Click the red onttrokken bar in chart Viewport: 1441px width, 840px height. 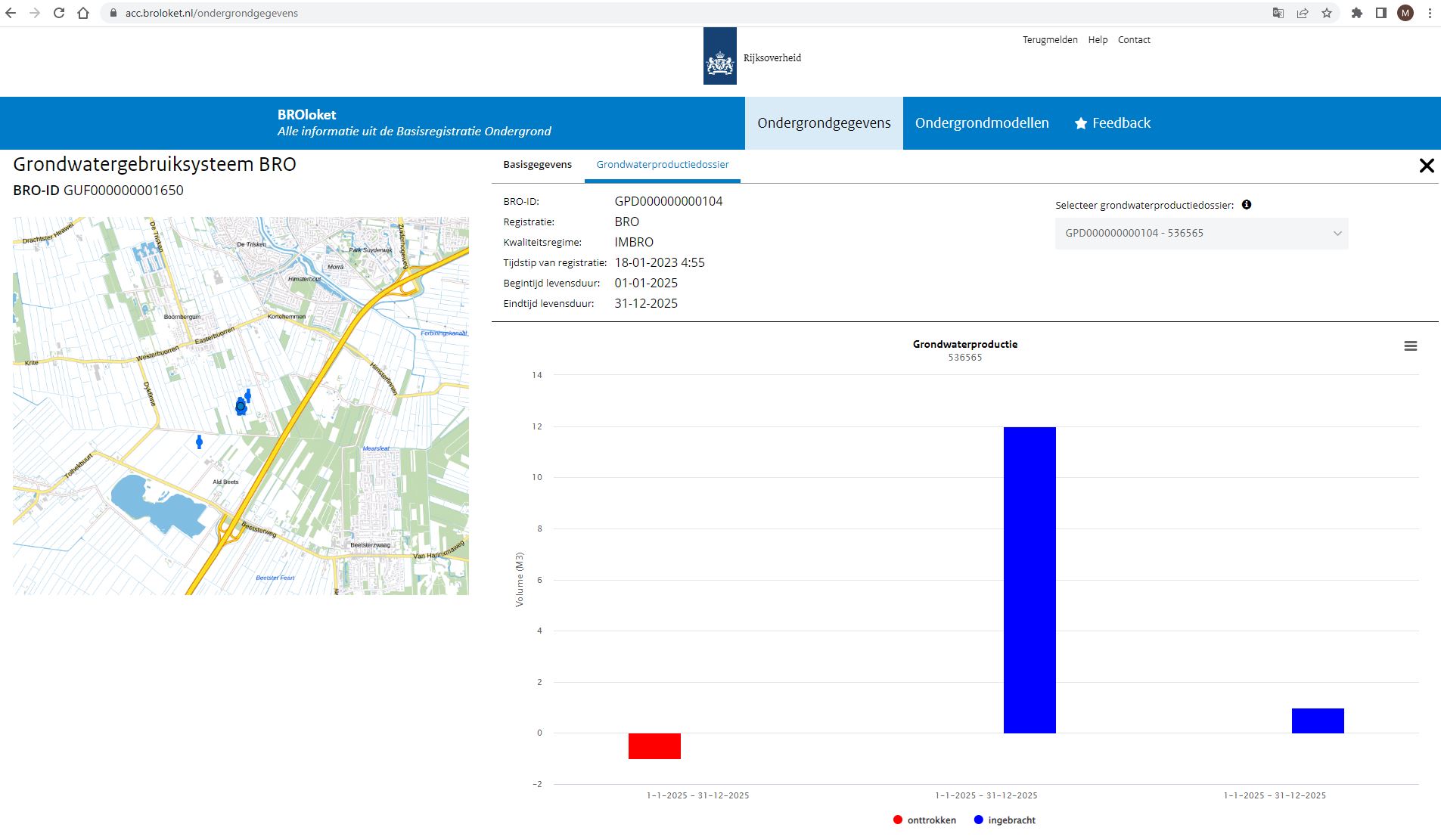click(x=654, y=746)
